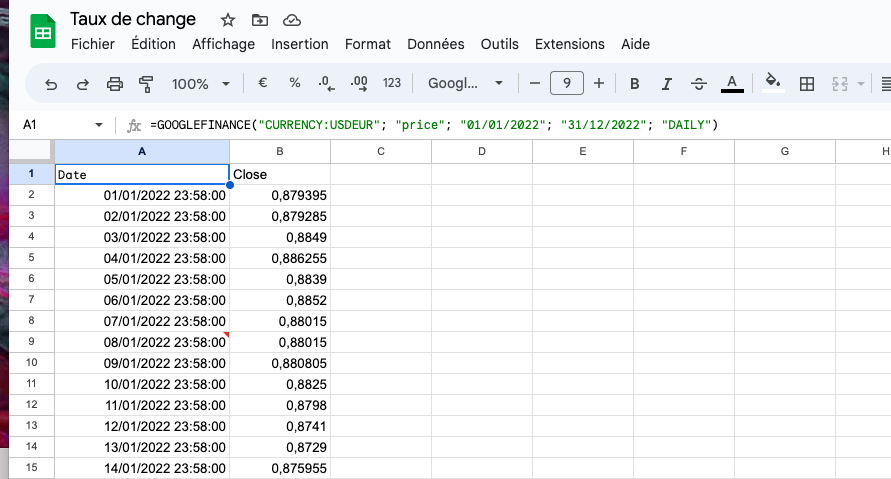This screenshot has height=479, width=891.
Task: Click the fx function icon
Action: click(134, 125)
